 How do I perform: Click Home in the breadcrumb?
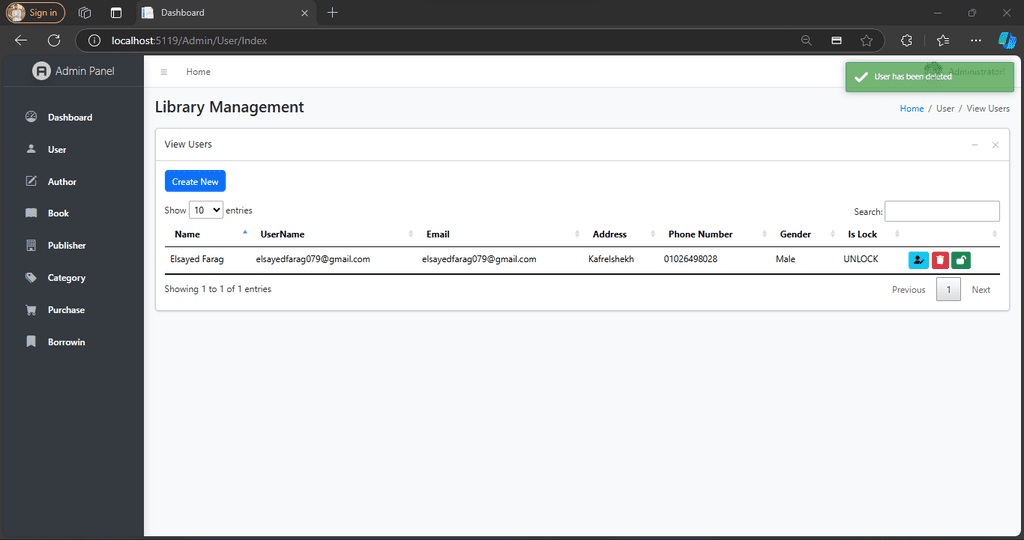(x=912, y=108)
